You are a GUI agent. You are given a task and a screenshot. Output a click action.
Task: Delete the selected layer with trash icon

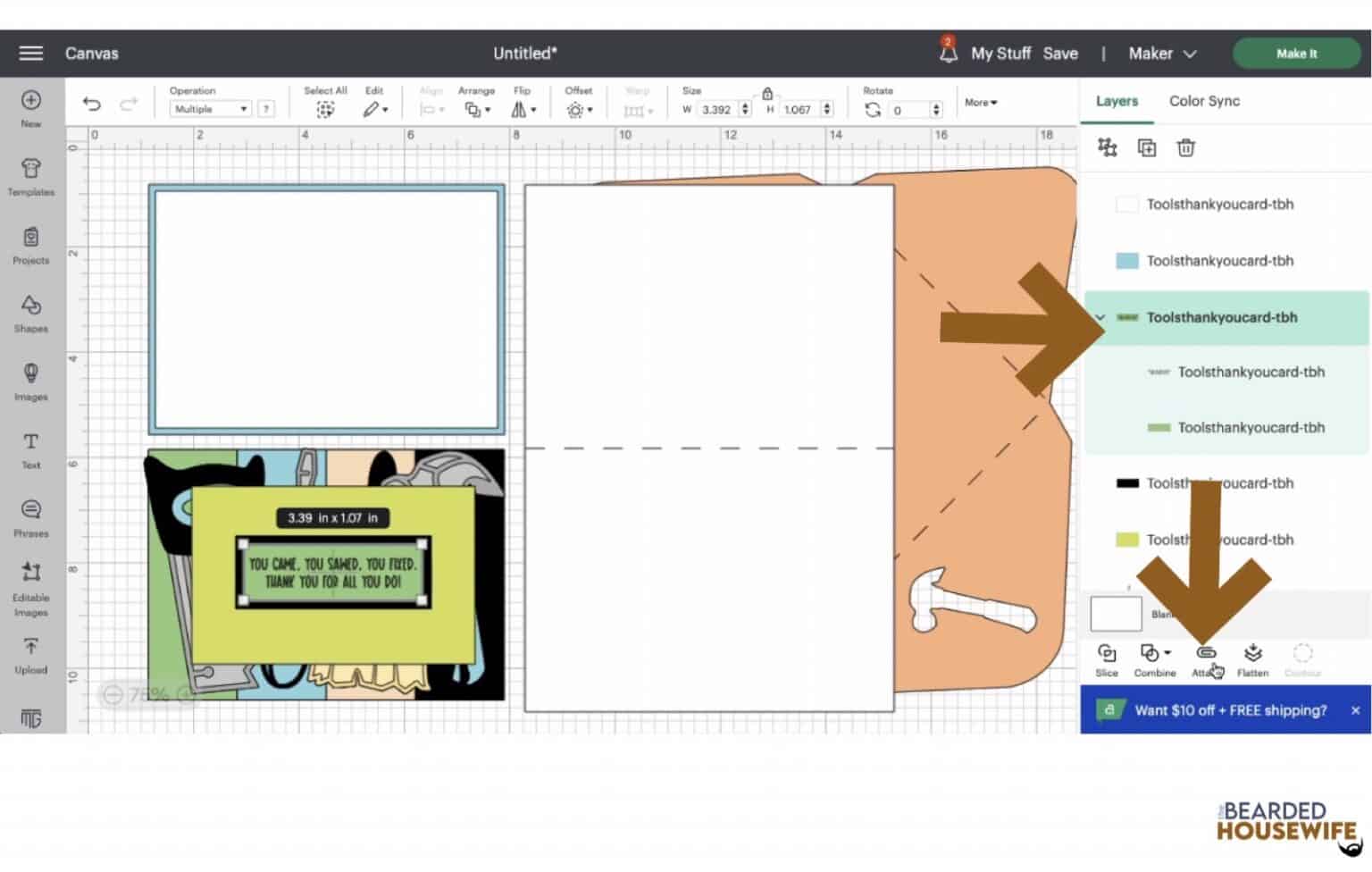[1185, 148]
